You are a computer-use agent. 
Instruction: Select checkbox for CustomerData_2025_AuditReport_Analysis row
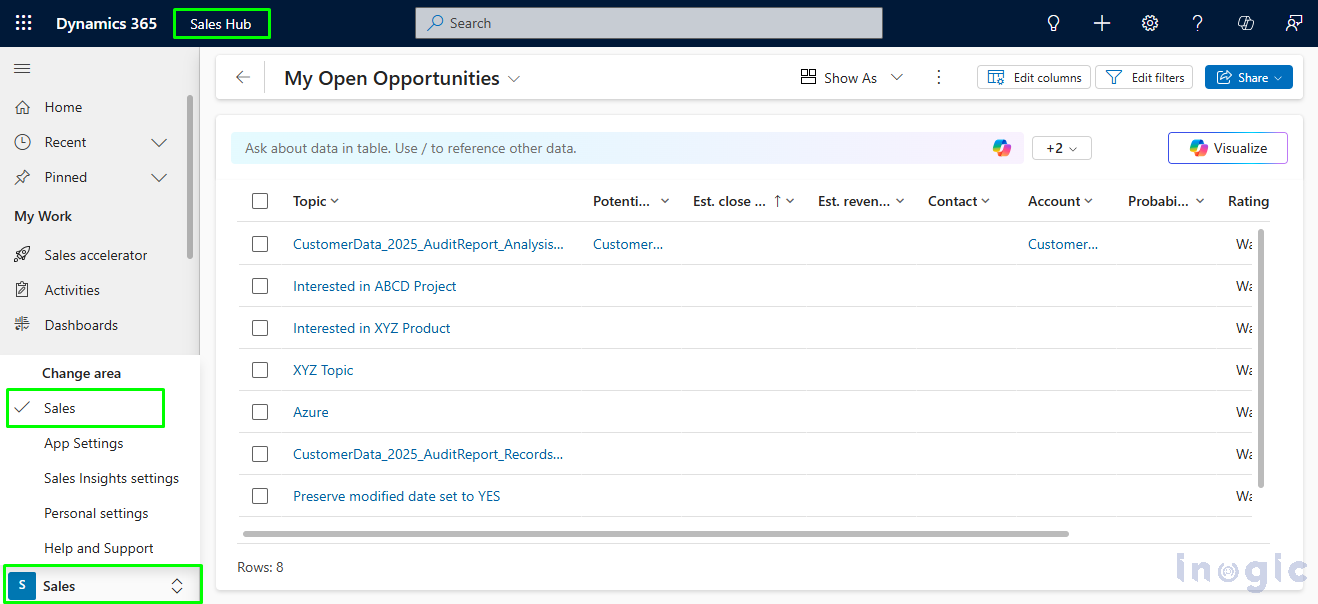260,244
